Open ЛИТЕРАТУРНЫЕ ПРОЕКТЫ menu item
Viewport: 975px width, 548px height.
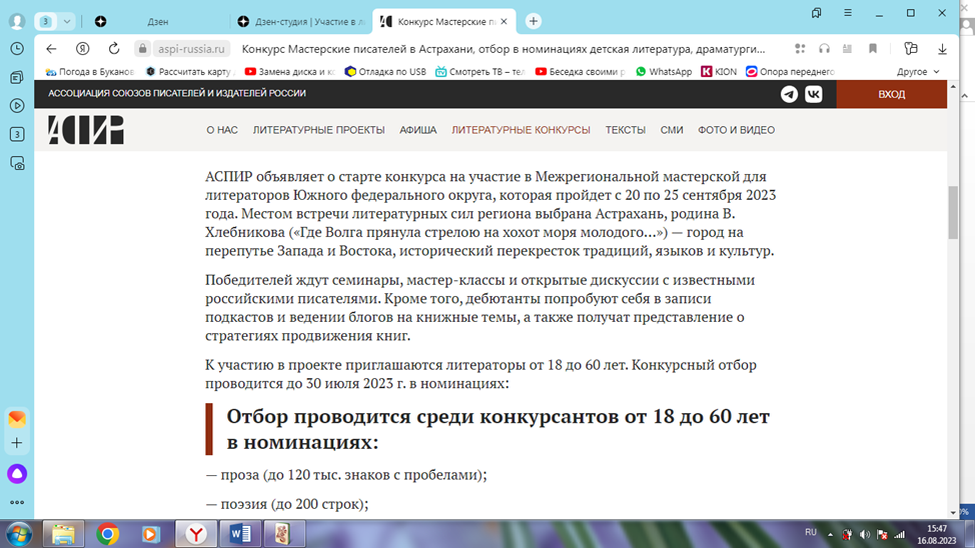click(x=318, y=130)
